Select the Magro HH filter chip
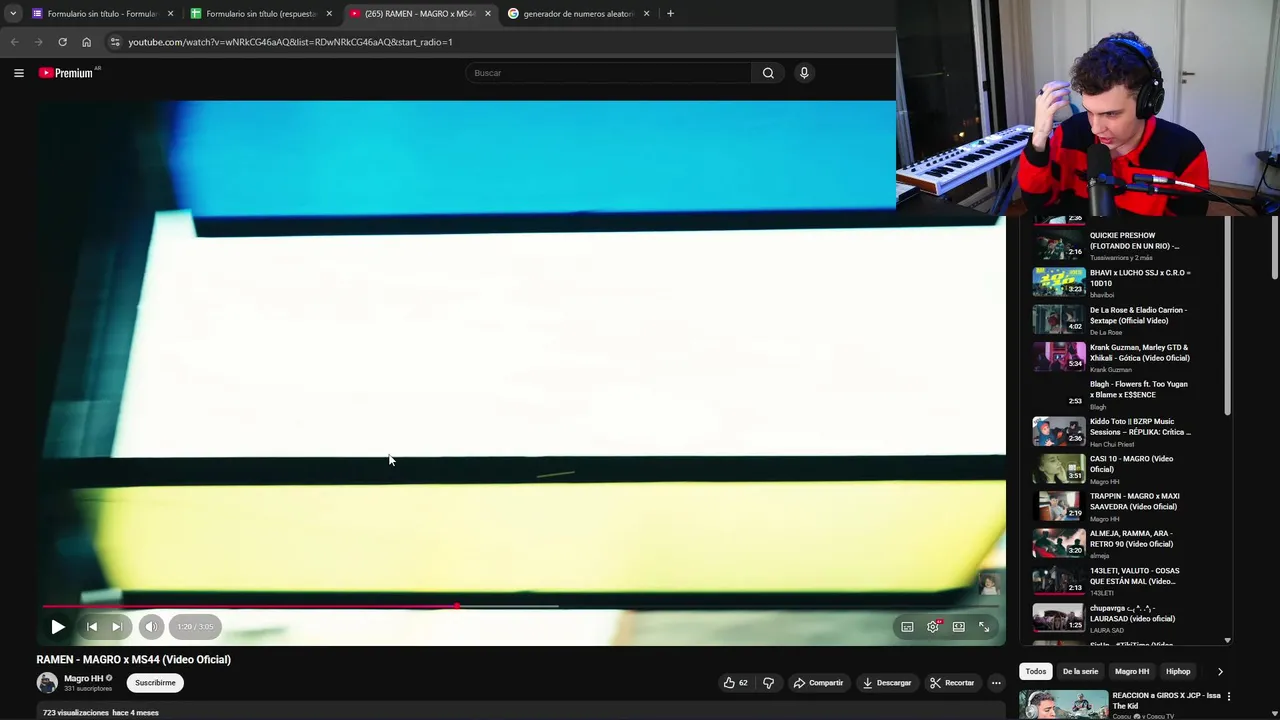 pos(1132,672)
